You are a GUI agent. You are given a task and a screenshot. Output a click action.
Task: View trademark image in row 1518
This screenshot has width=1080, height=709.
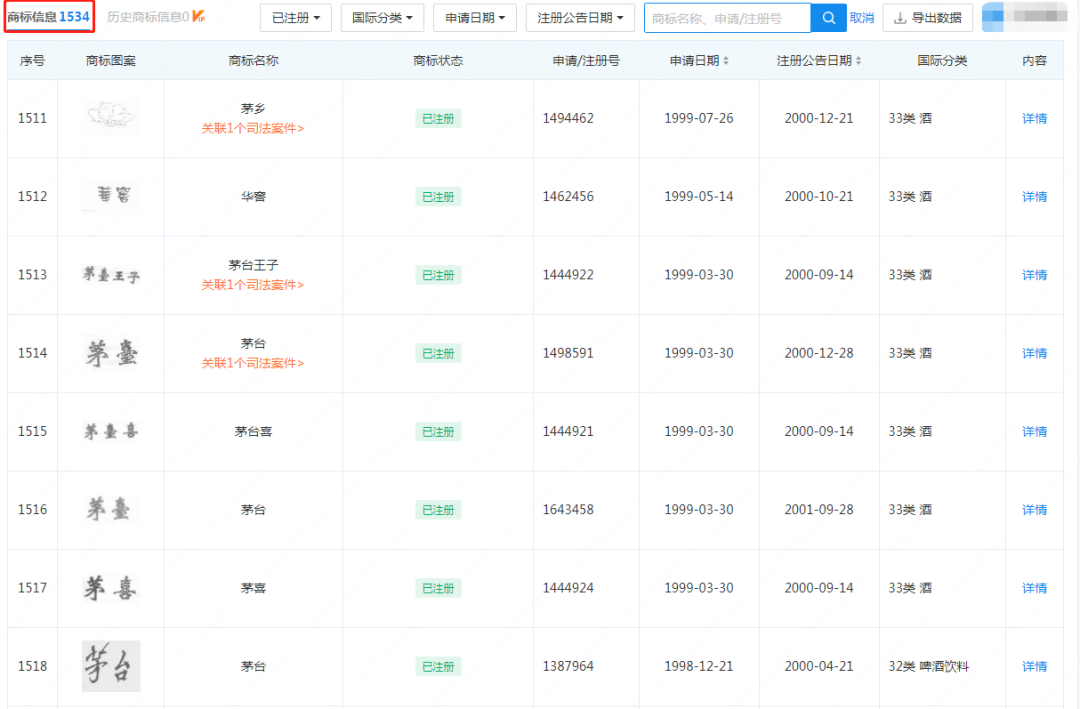coord(111,666)
